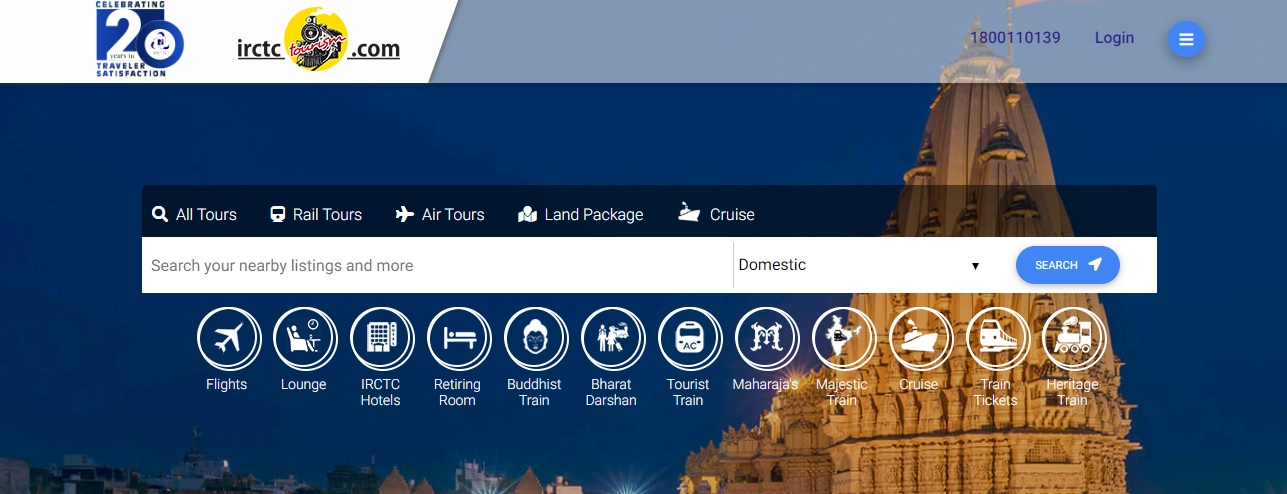Click the 1800110139 phone number
Viewport: 1287px width, 494px height.
coord(1015,38)
